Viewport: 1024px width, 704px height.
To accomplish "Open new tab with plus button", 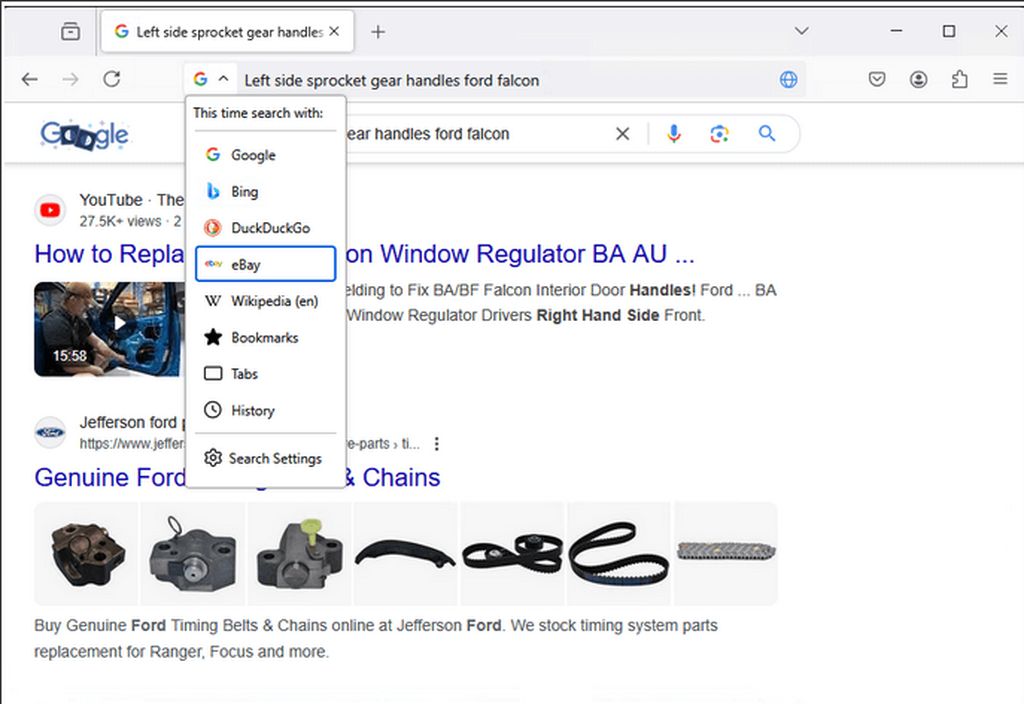I will pyautogui.click(x=378, y=31).
